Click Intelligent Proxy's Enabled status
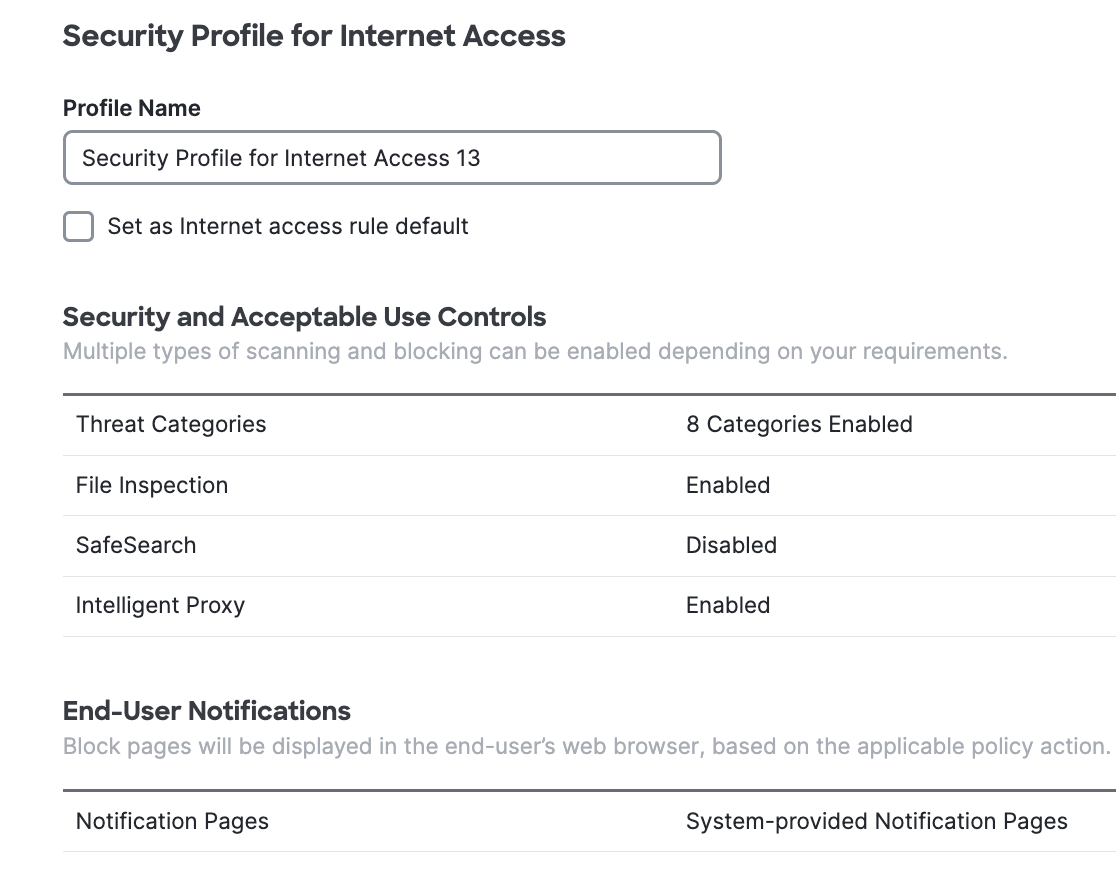Viewport: 1116px width, 876px height. point(728,606)
